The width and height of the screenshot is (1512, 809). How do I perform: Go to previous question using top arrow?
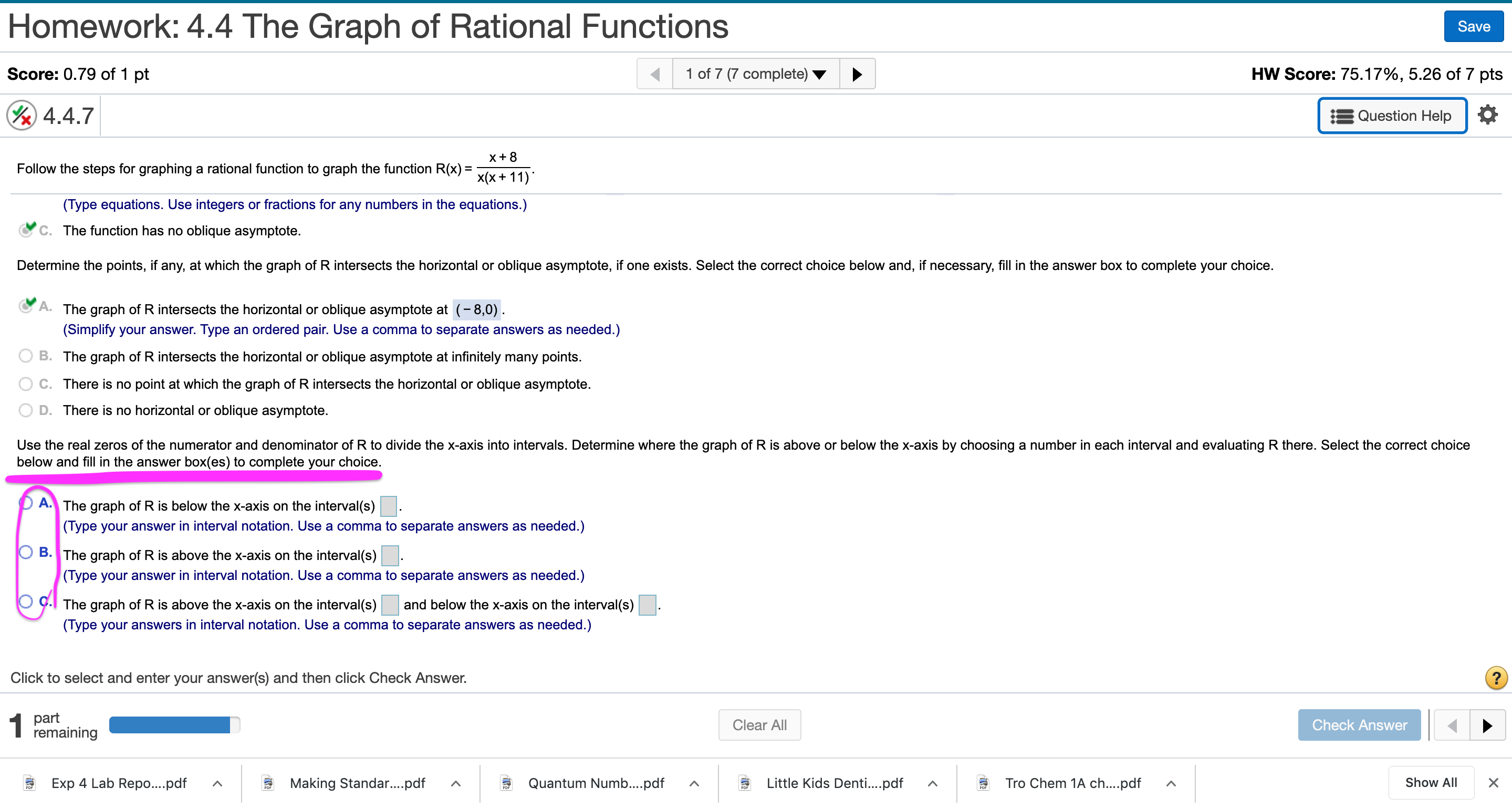tap(655, 74)
